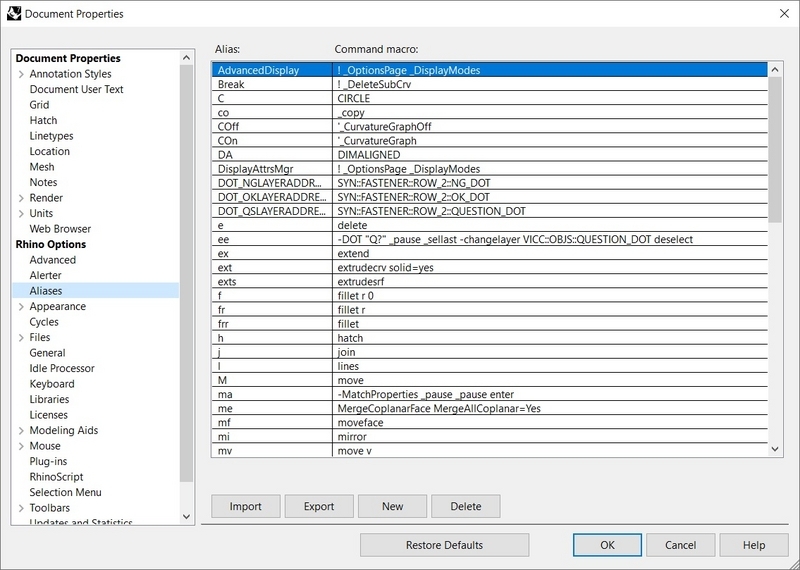The height and width of the screenshot is (570, 800).
Task: Close the Document Properties dialog
Action: click(785, 14)
